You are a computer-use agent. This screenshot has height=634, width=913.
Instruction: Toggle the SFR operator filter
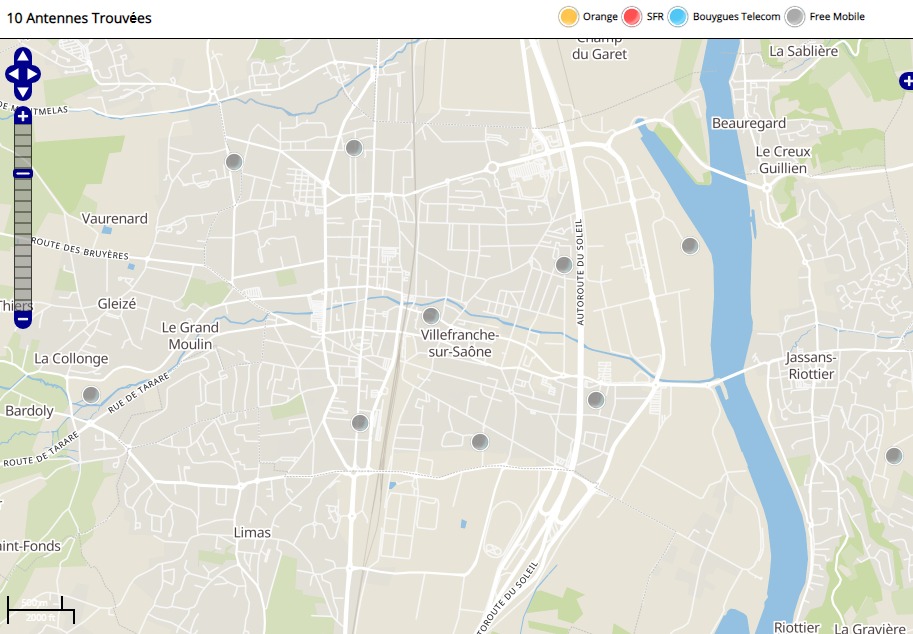point(632,17)
